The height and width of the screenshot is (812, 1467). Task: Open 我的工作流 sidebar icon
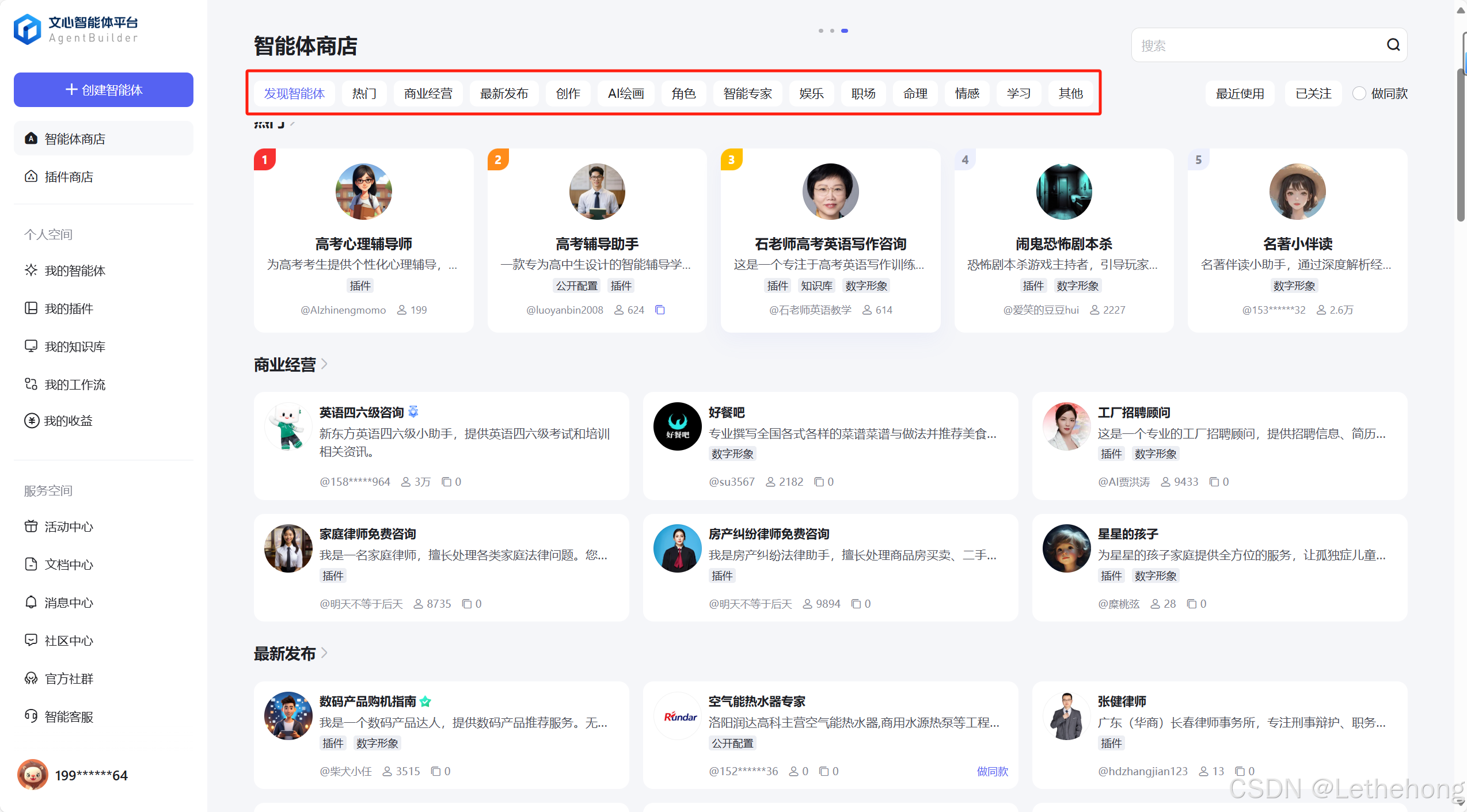tap(31, 384)
